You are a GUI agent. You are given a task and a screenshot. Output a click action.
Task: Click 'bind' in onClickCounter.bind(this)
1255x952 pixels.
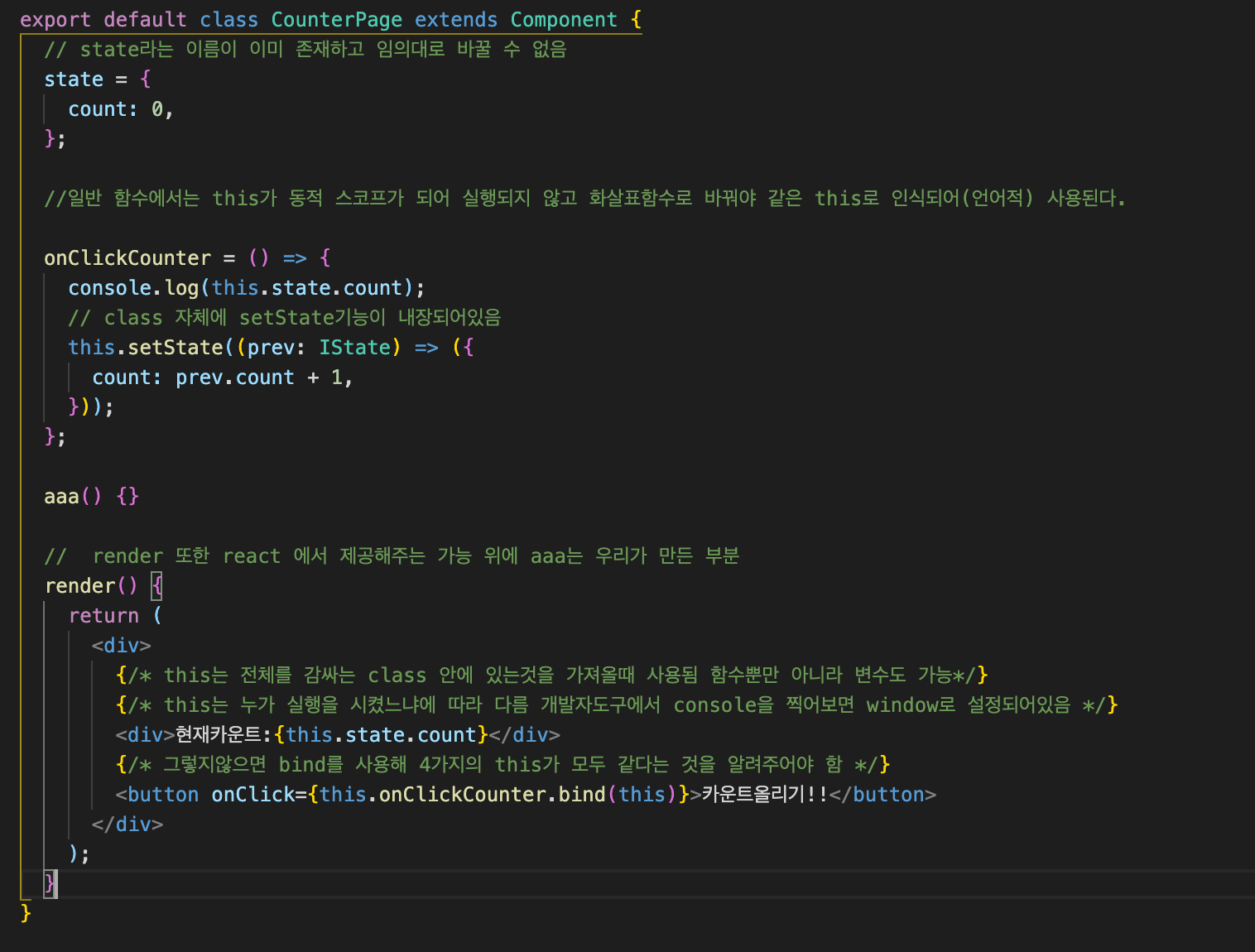pos(582,795)
